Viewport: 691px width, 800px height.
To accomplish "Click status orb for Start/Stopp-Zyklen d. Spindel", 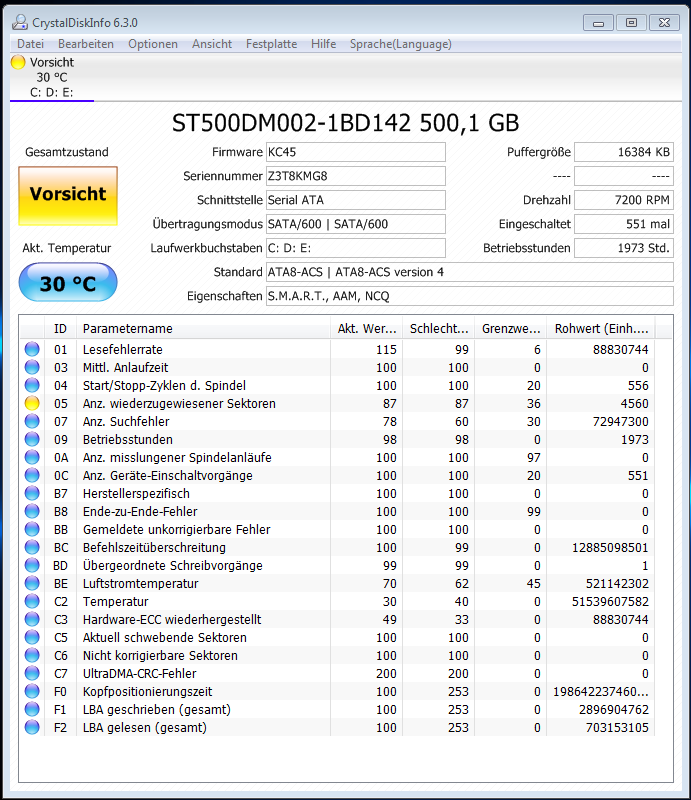I will click(32, 385).
